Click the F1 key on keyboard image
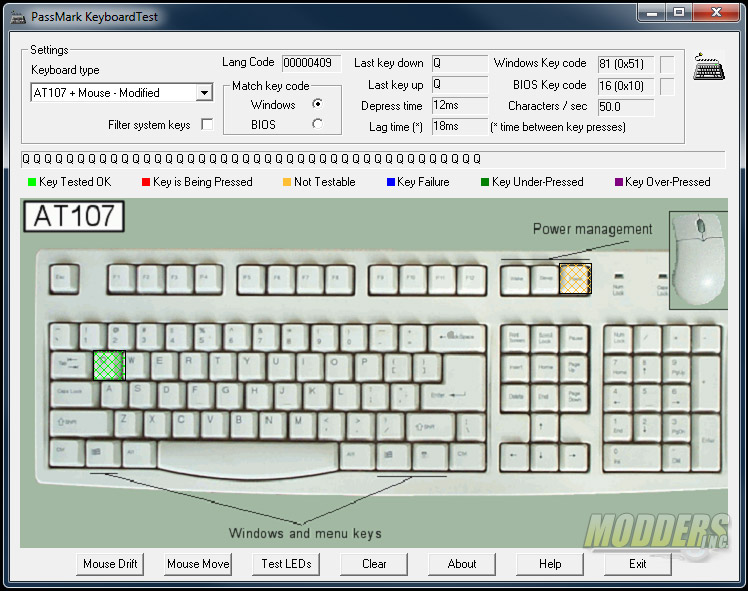 (122, 279)
